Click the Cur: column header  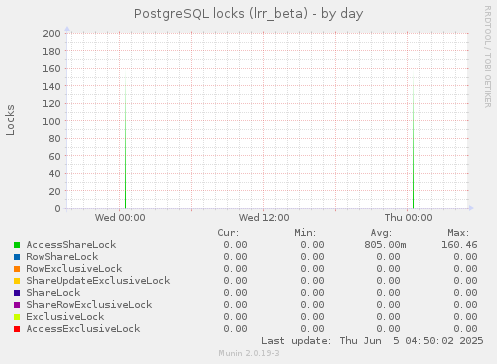(x=228, y=233)
